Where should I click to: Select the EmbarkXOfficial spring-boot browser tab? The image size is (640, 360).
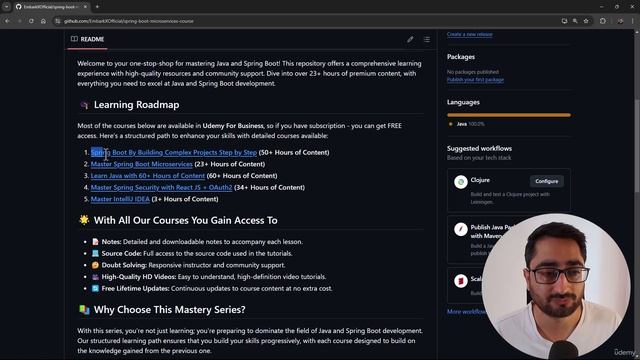pyautogui.click(x=51, y=7)
